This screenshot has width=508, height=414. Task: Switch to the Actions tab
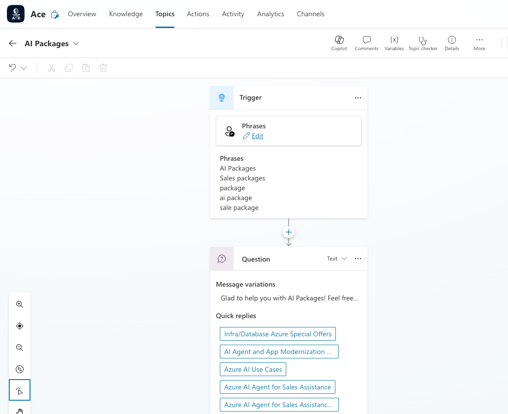(x=198, y=14)
